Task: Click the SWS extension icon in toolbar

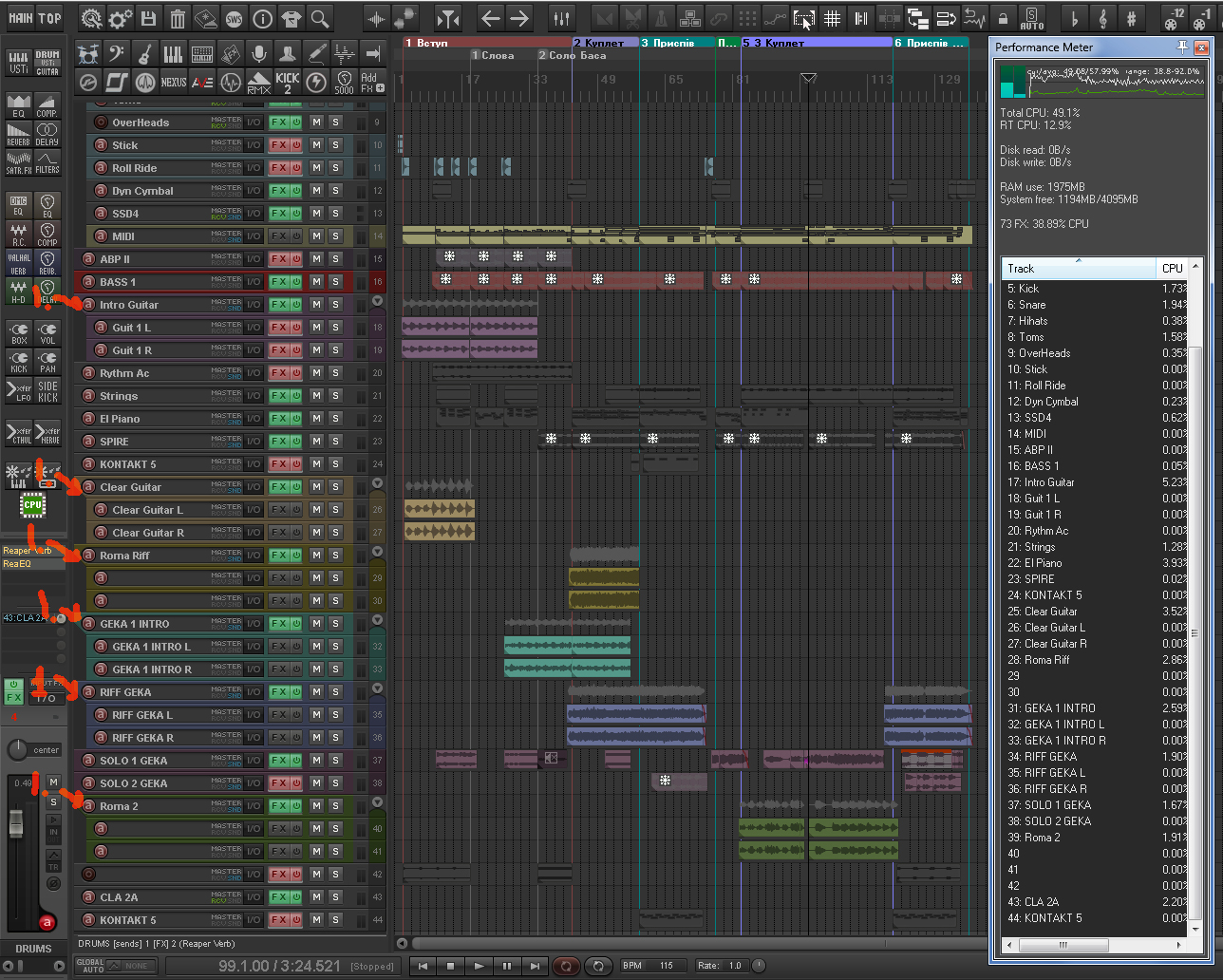Action: (x=234, y=18)
